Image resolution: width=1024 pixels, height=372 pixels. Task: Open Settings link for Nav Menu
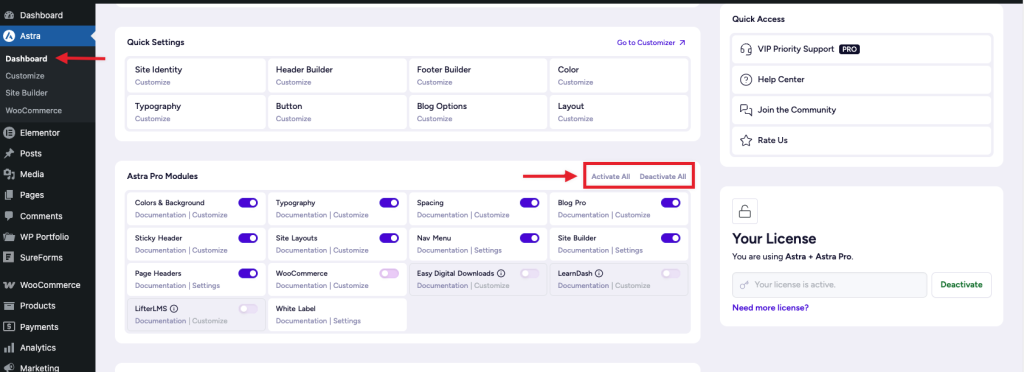[x=488, y=250]
